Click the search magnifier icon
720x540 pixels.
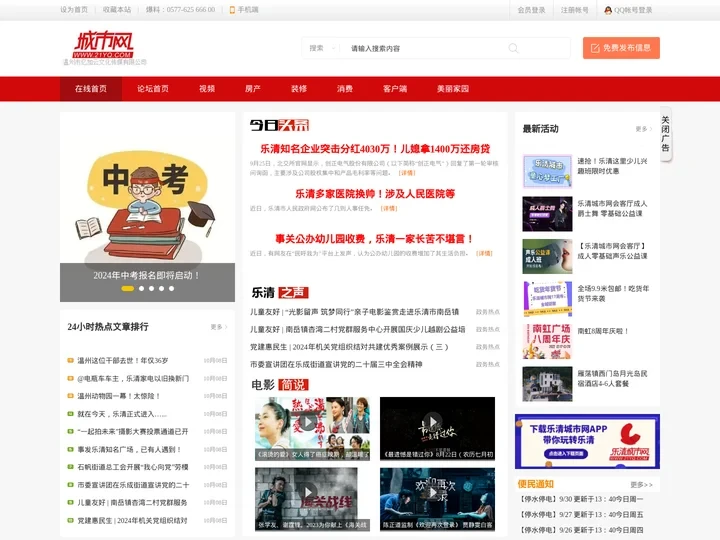pos(513,48)
